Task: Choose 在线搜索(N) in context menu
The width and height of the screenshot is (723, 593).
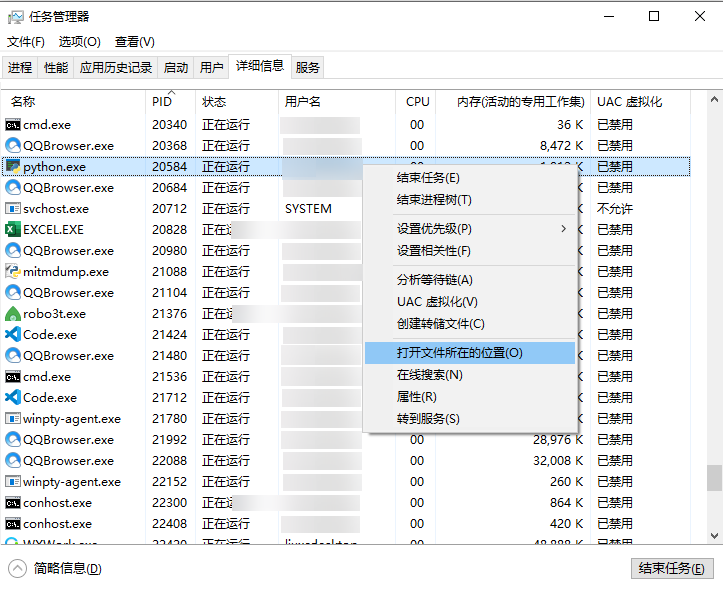Action: pyautogui.click(x=469, y=375)
